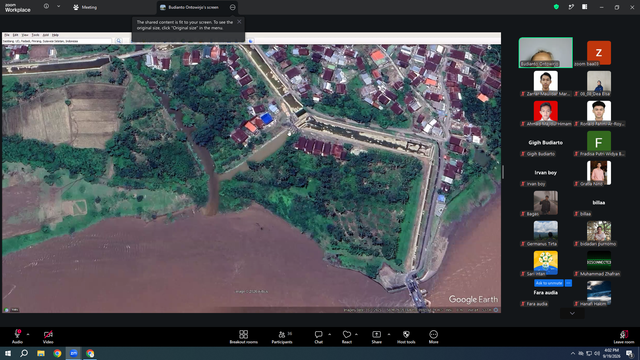Expand Share options arrow
This screenshot has height=360, width=640.
(389, 334)
